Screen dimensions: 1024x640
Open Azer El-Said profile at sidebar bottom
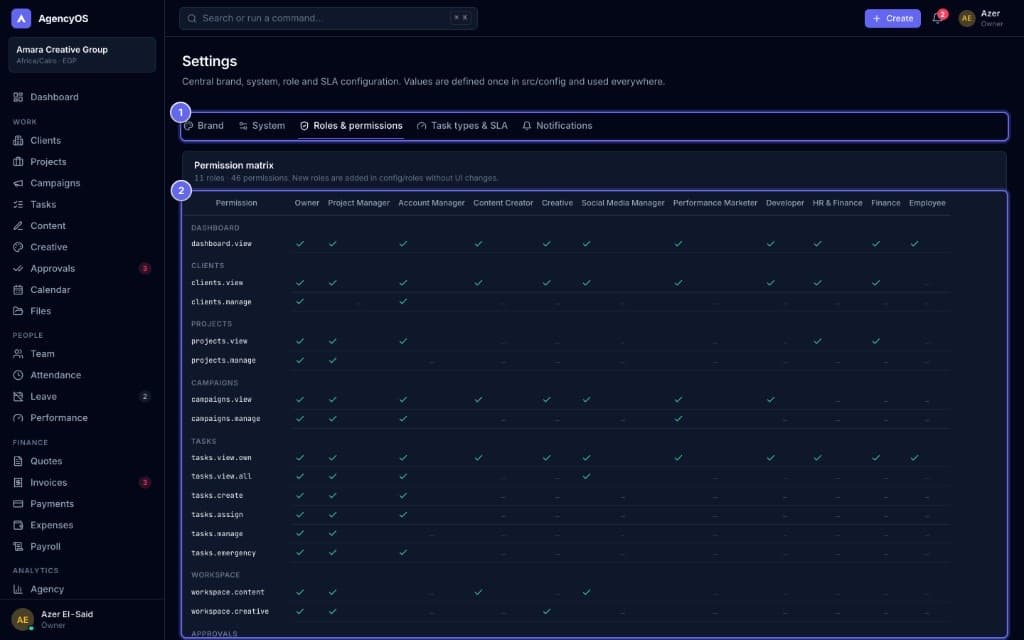[x=82, y=620]
